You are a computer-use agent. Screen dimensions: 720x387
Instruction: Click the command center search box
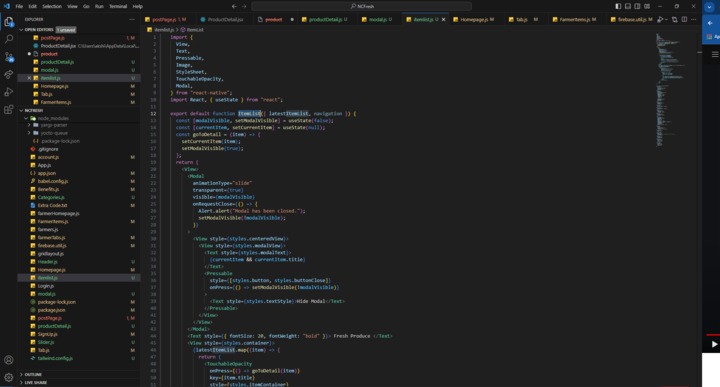coord(361,6)
